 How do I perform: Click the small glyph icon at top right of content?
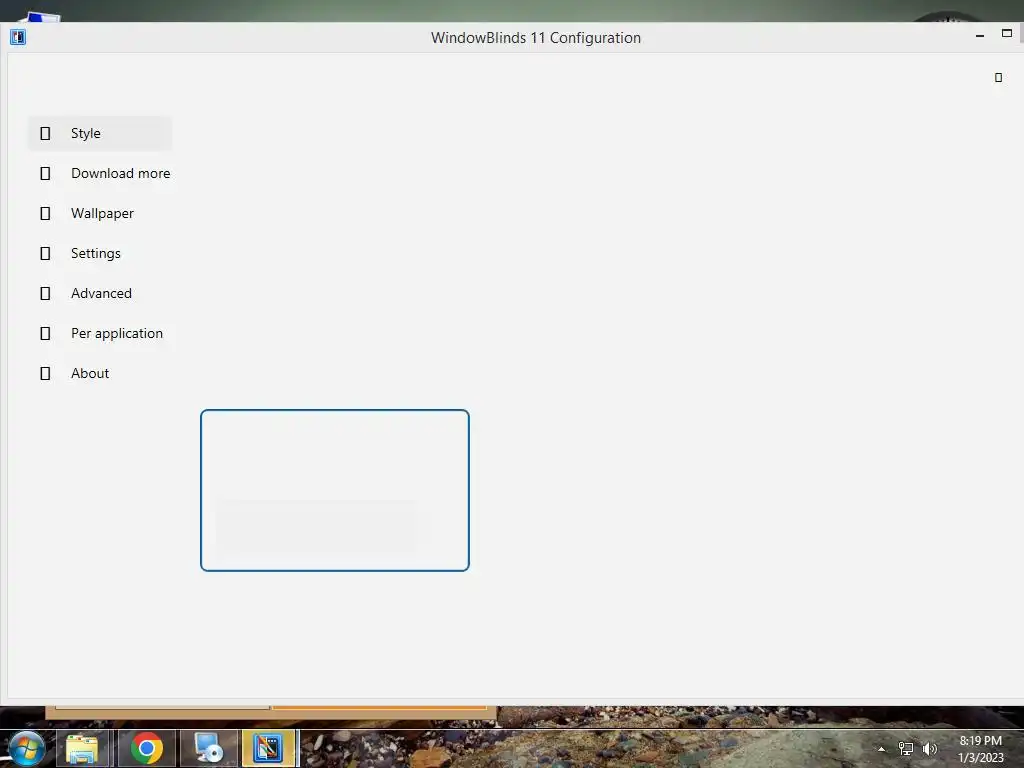998,77
